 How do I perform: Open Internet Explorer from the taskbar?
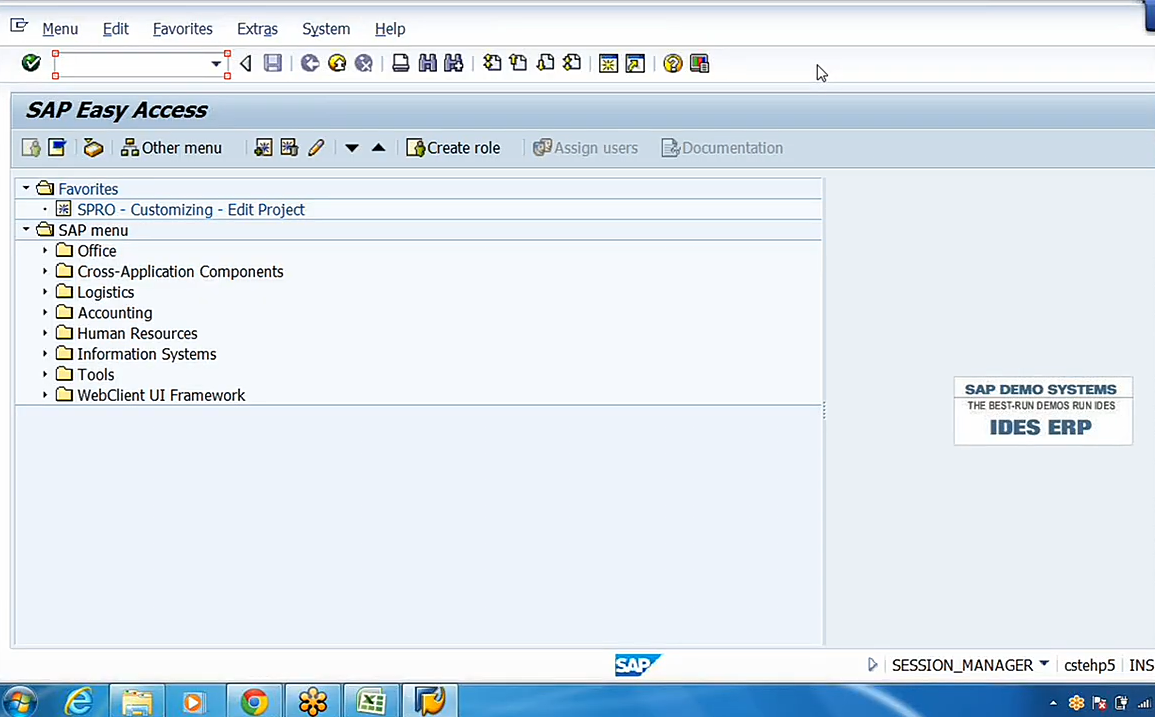coord(79,701)
